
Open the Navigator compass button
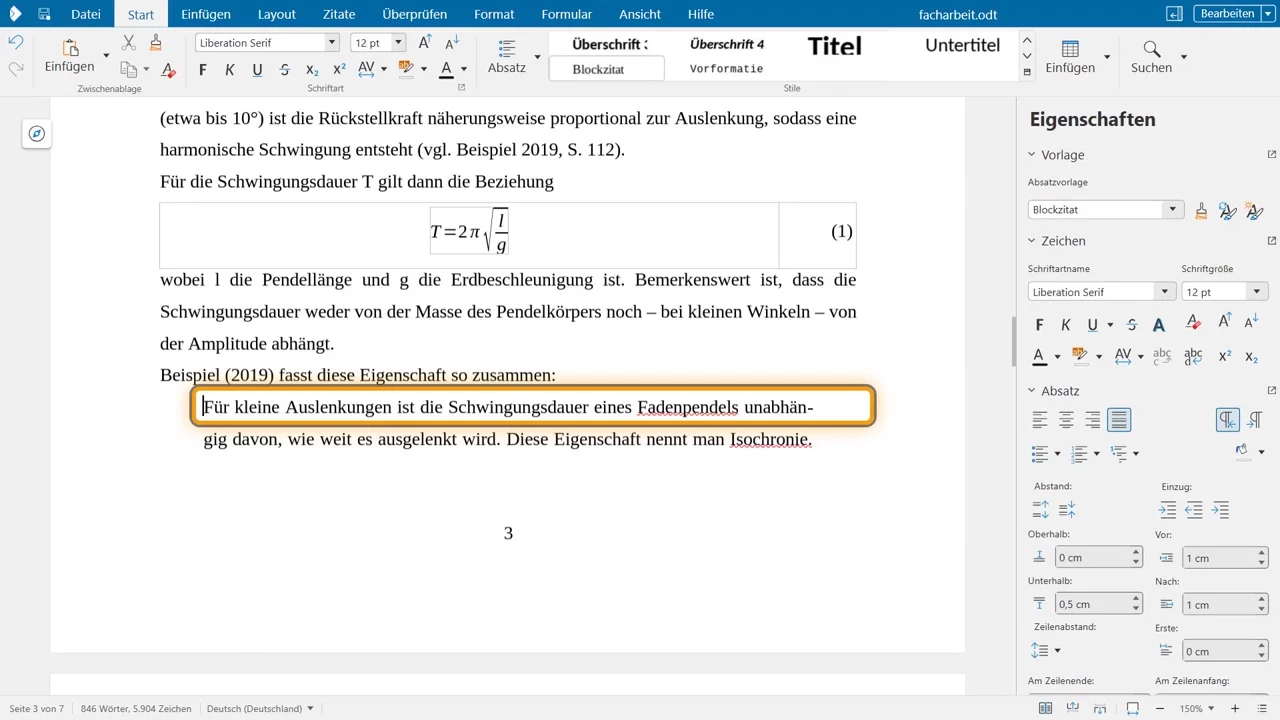pos(37,134)
